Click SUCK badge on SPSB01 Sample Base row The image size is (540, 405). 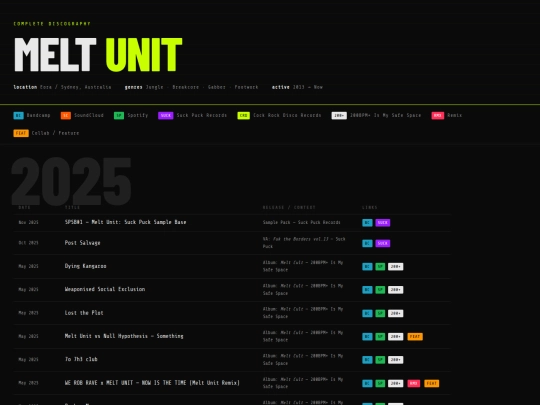click(383, 222)
